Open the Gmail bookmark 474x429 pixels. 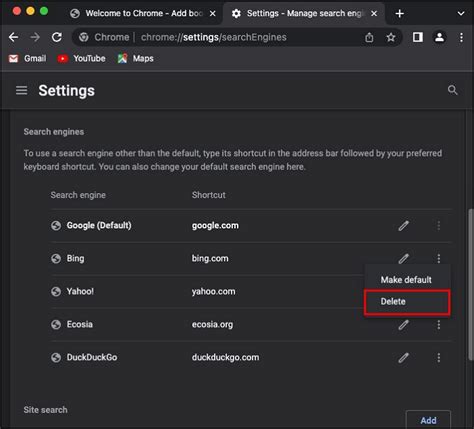(x=27, y=59)
